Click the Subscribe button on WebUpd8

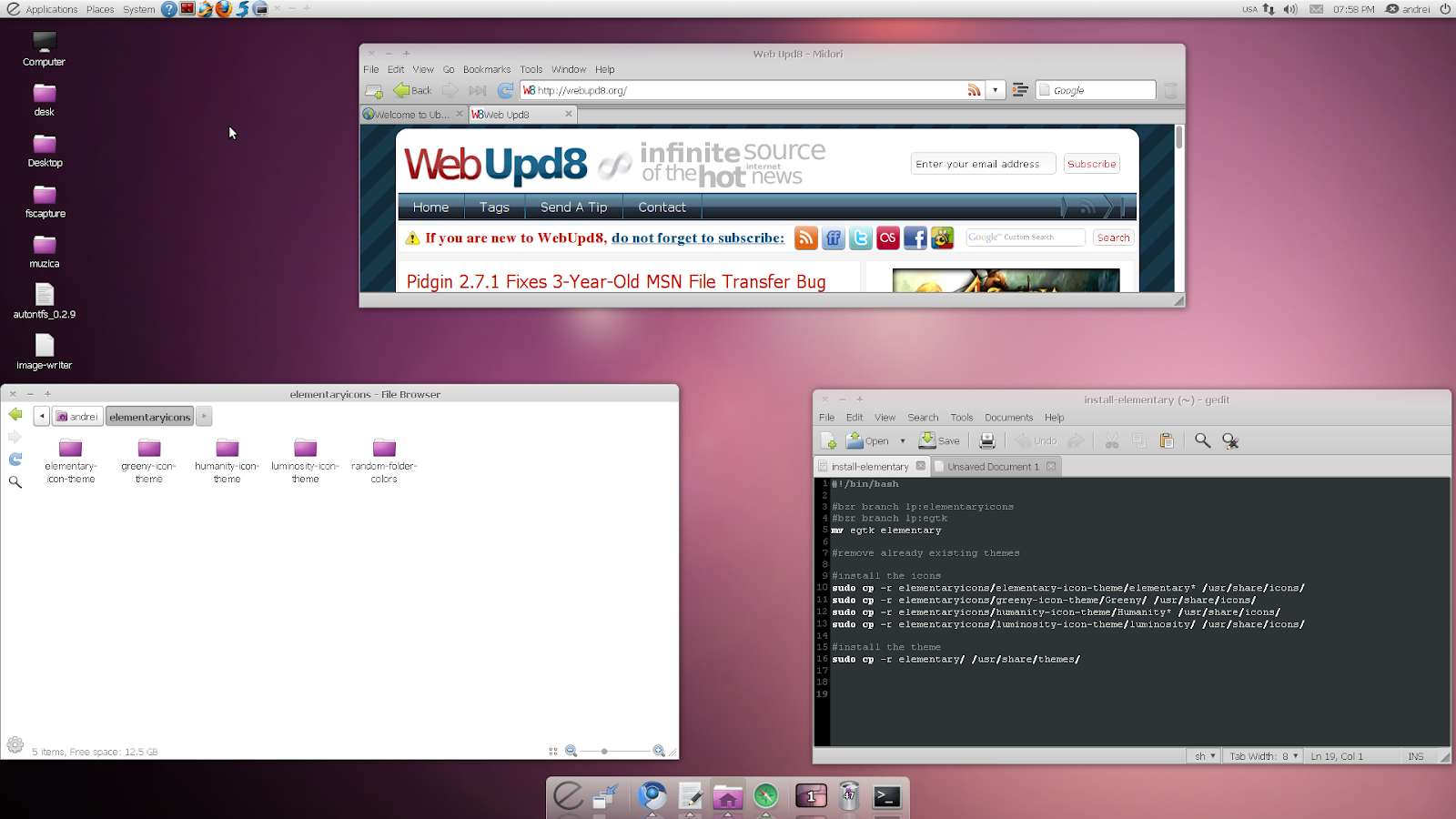1091,164
